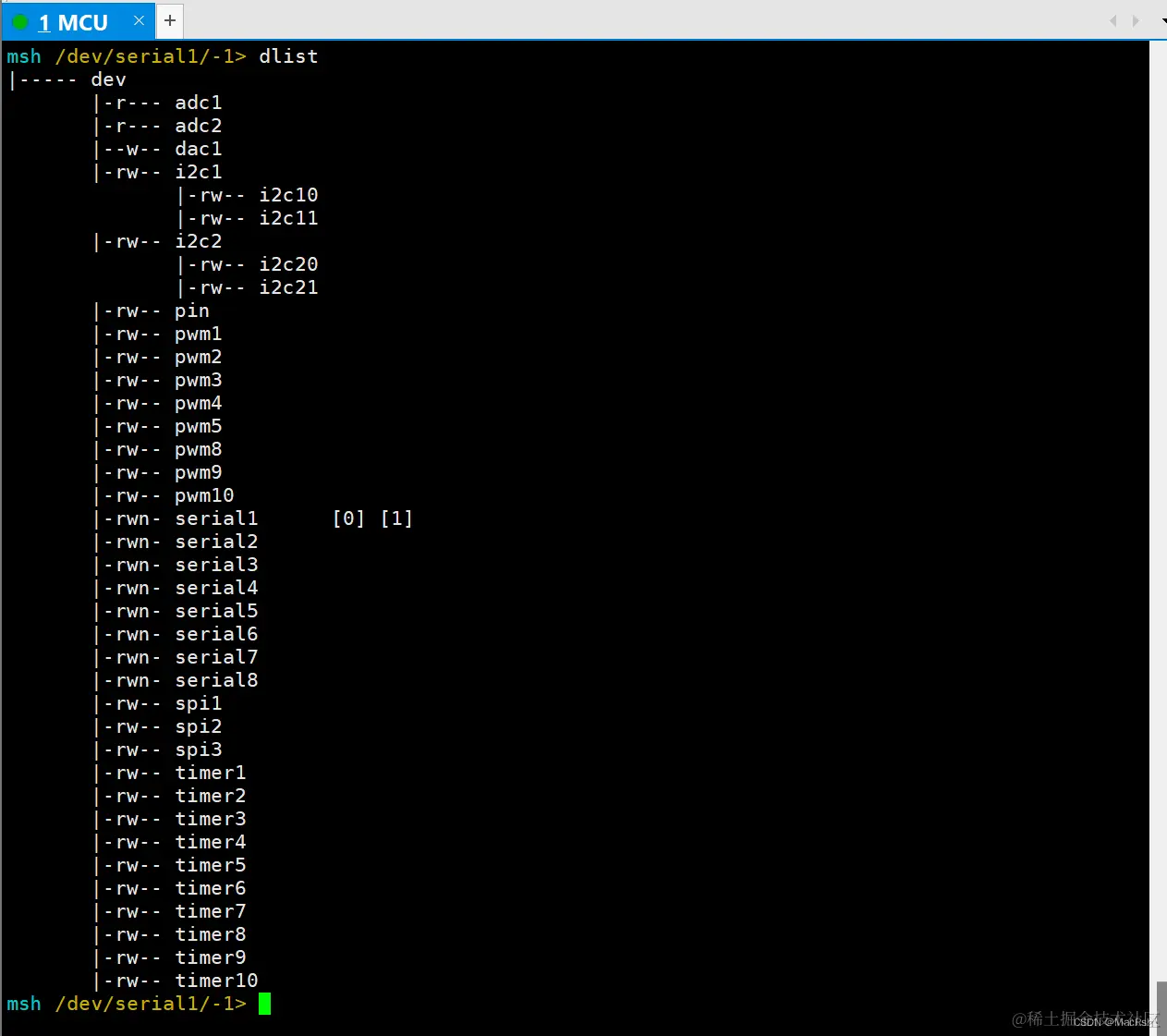1167x1036 pixels.
Task: Click the '[1]' marker beside serial1
Action: coord(396,518)
